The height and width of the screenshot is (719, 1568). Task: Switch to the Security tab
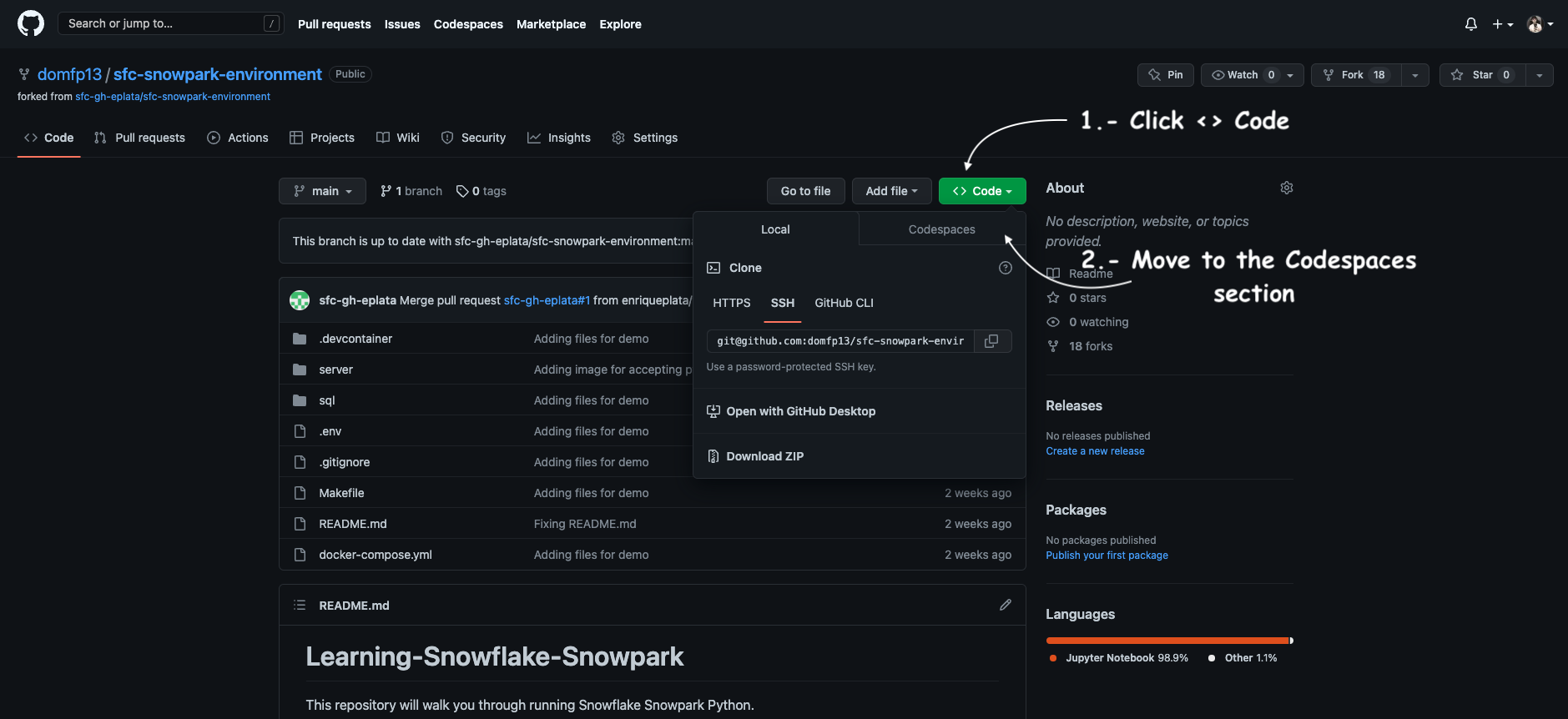473,138
